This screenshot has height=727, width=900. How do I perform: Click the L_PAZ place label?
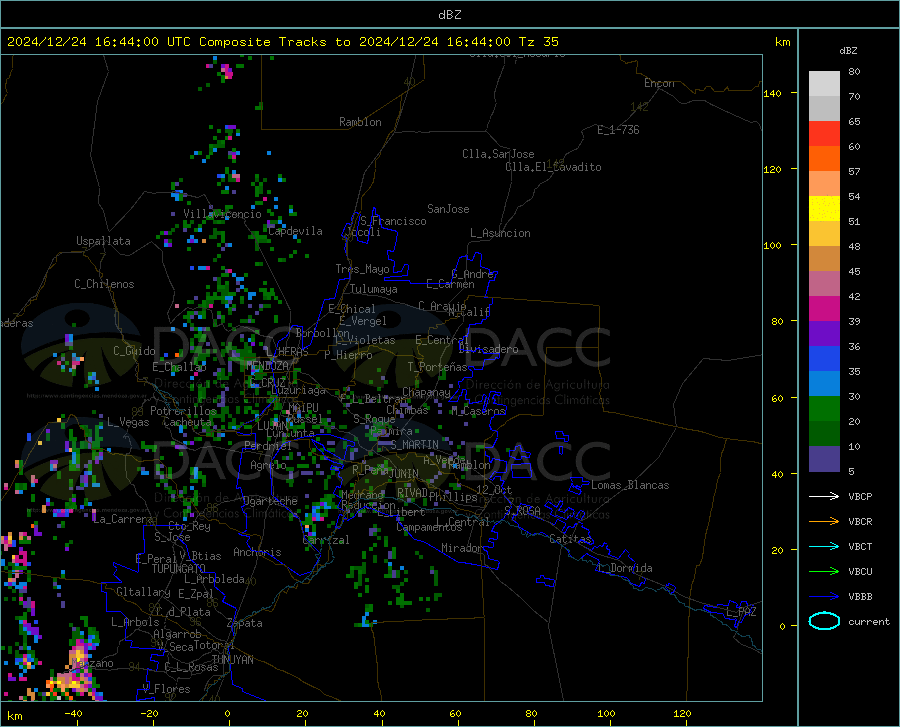[741, 612]
